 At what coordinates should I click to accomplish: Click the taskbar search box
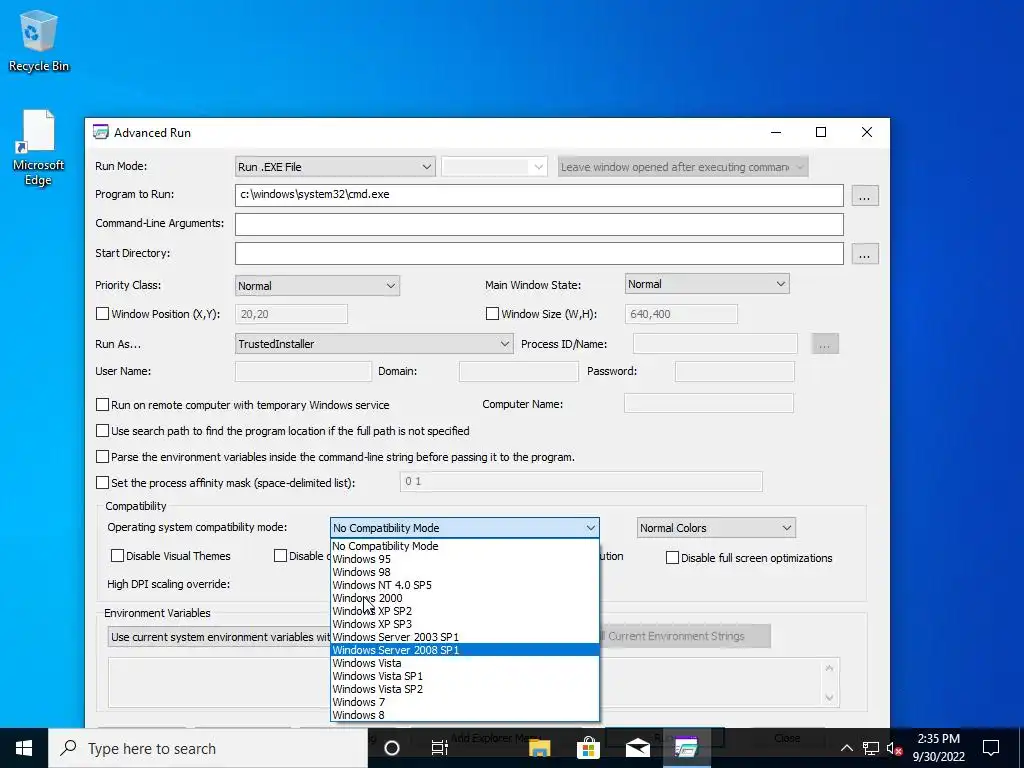coord(208,748)
